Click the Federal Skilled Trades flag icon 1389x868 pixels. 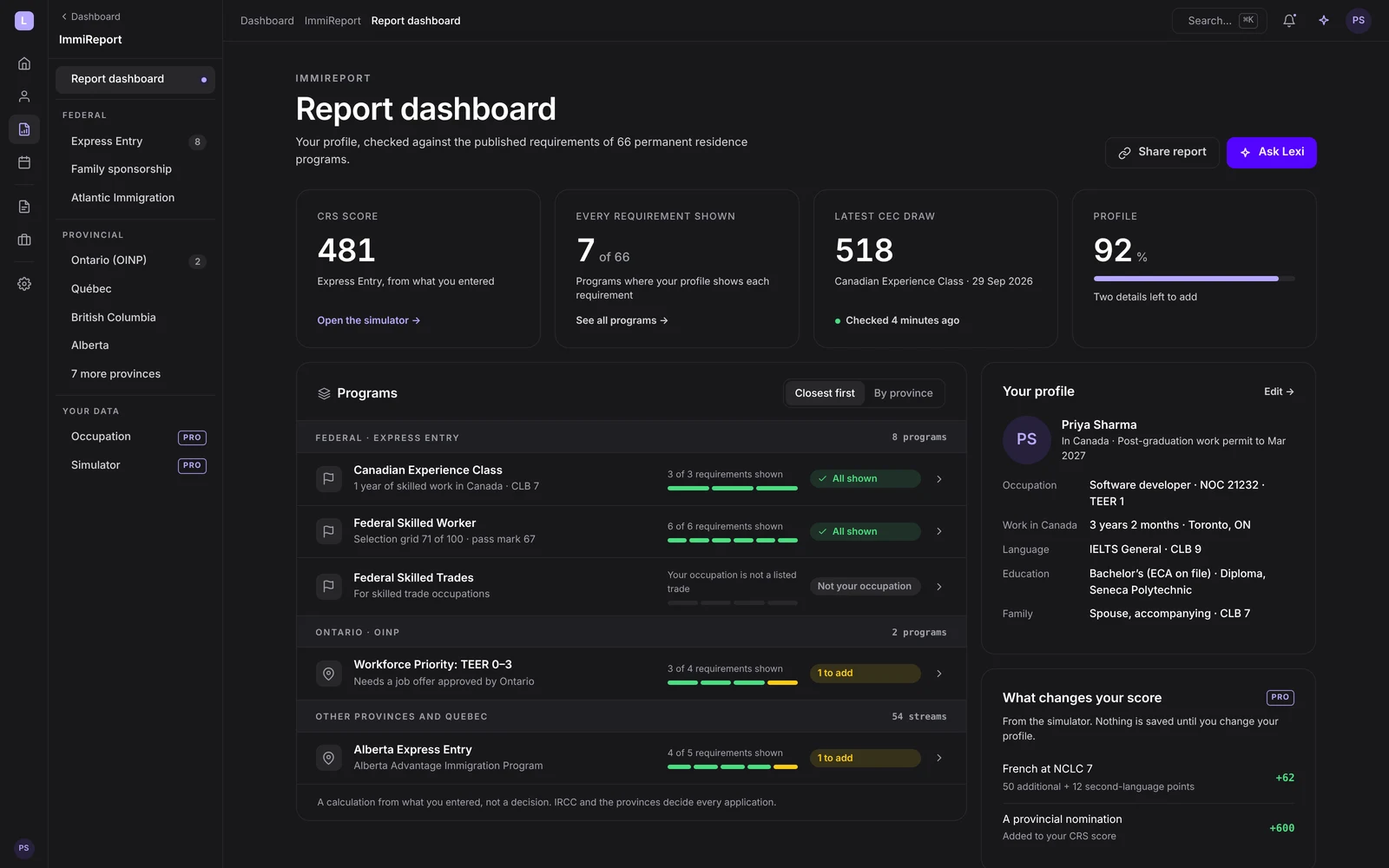[x=328, y=586]
